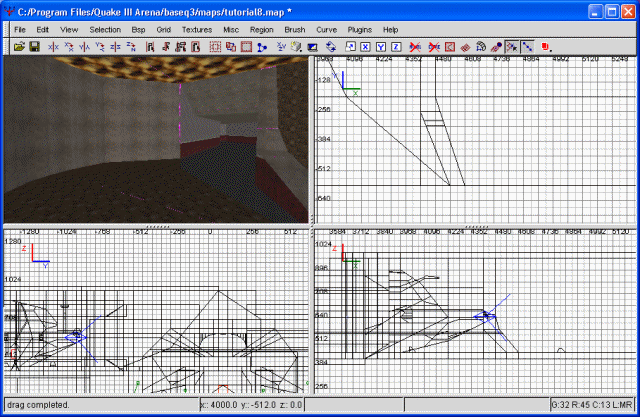Click the blue connected-nodes icon

pyautogui.click(x=262, y=47)
